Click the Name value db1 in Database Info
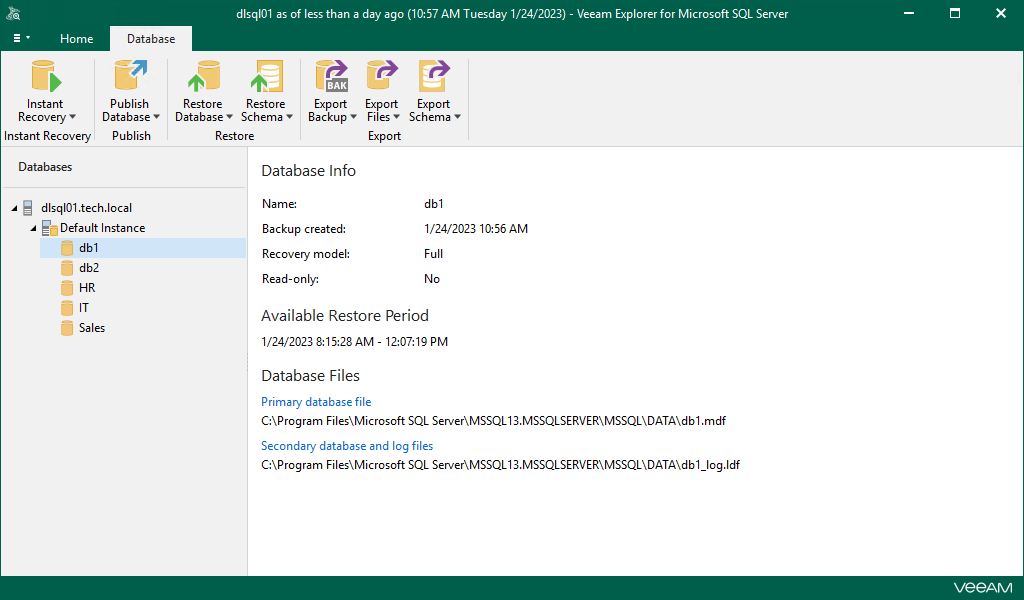Screen dimensions: 1024x600 pyautogui.click(x=434, y=204)
